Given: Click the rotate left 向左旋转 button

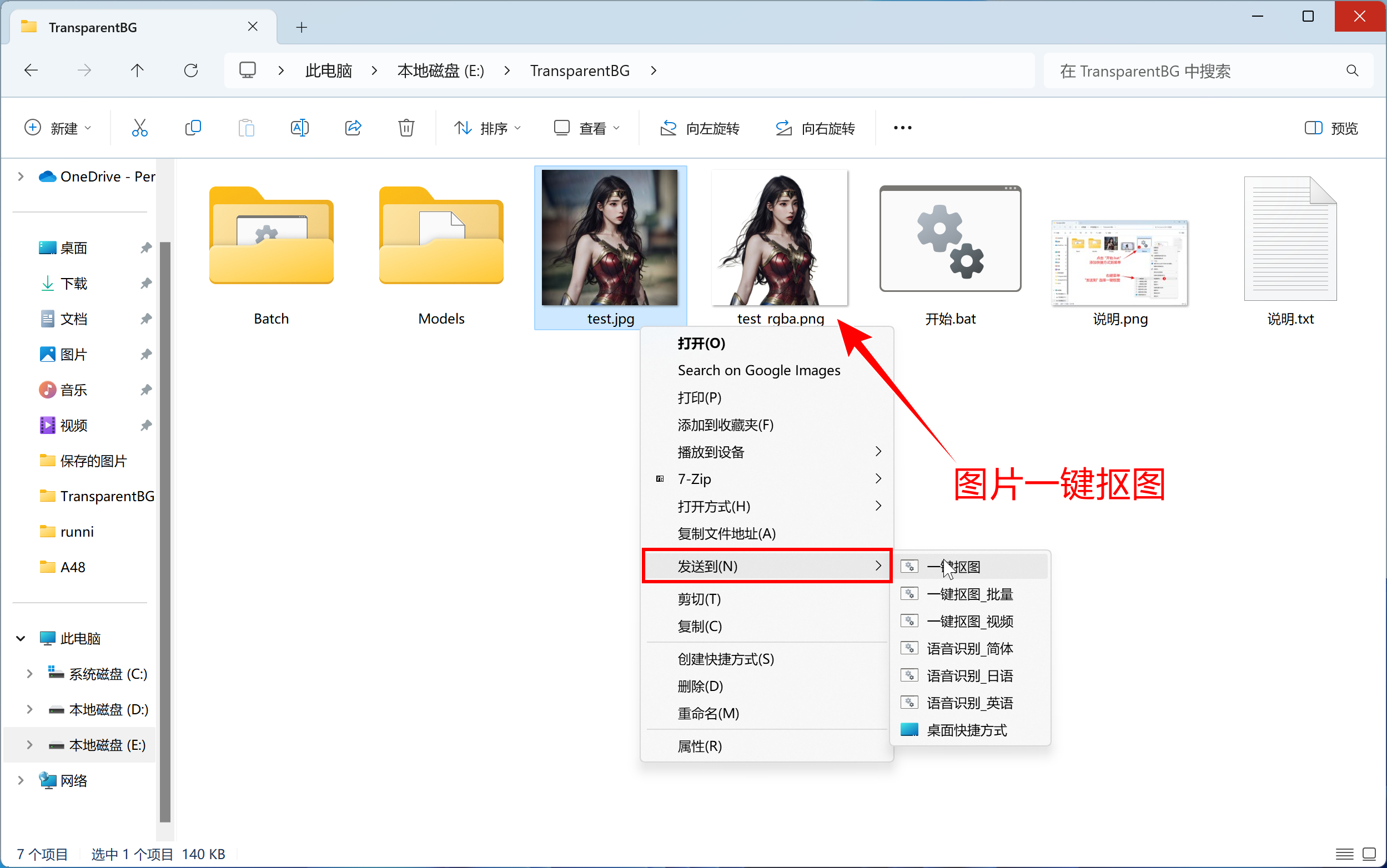Looking at the screenshot, I should click(700, 128).
